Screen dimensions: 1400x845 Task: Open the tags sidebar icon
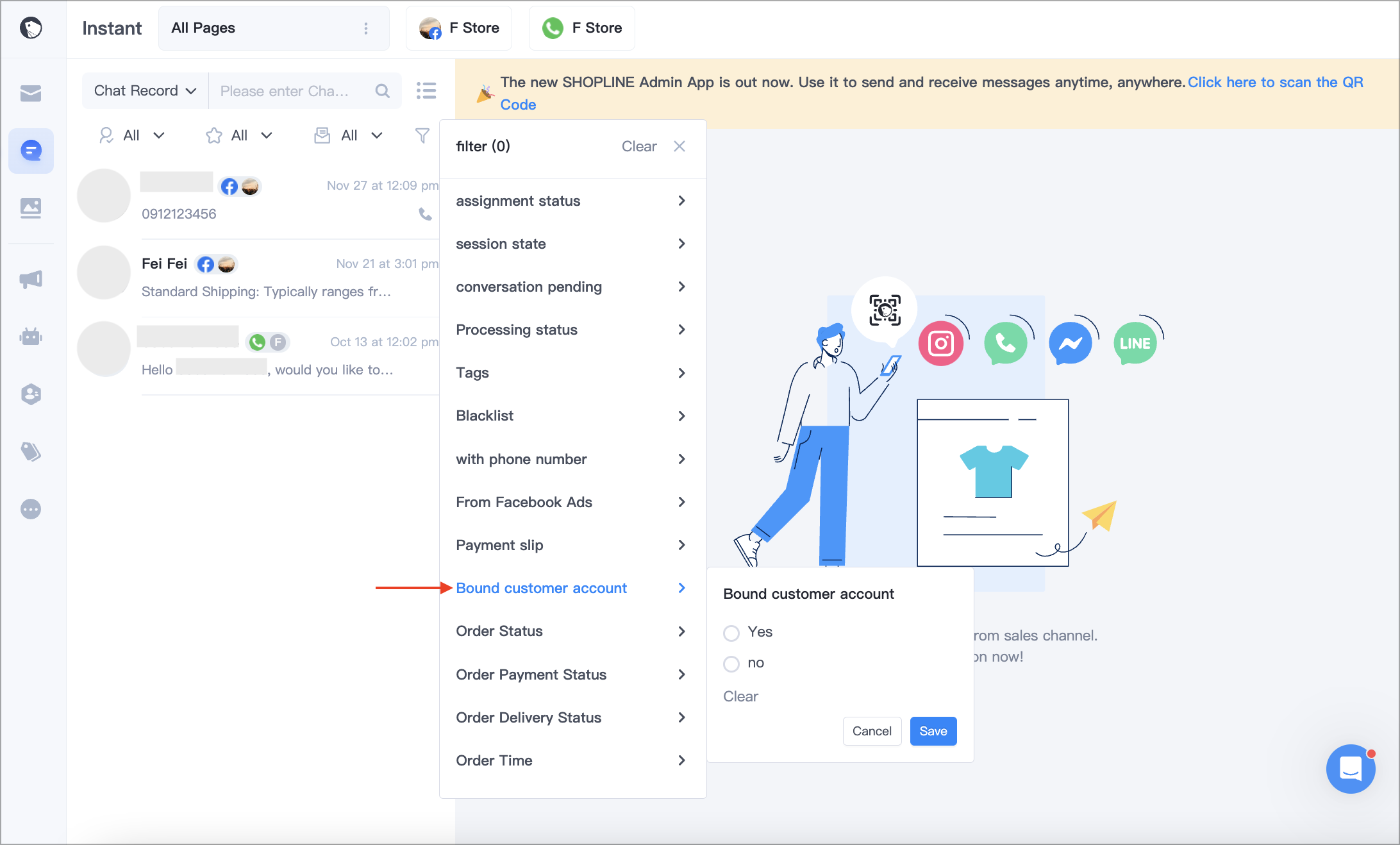31,451
